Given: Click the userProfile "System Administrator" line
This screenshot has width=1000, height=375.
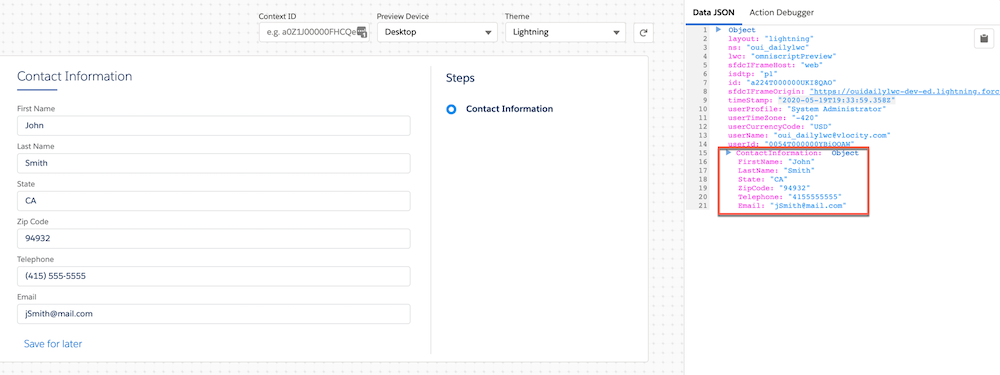Looking at the screenshot, I should [x=807, y=109].
